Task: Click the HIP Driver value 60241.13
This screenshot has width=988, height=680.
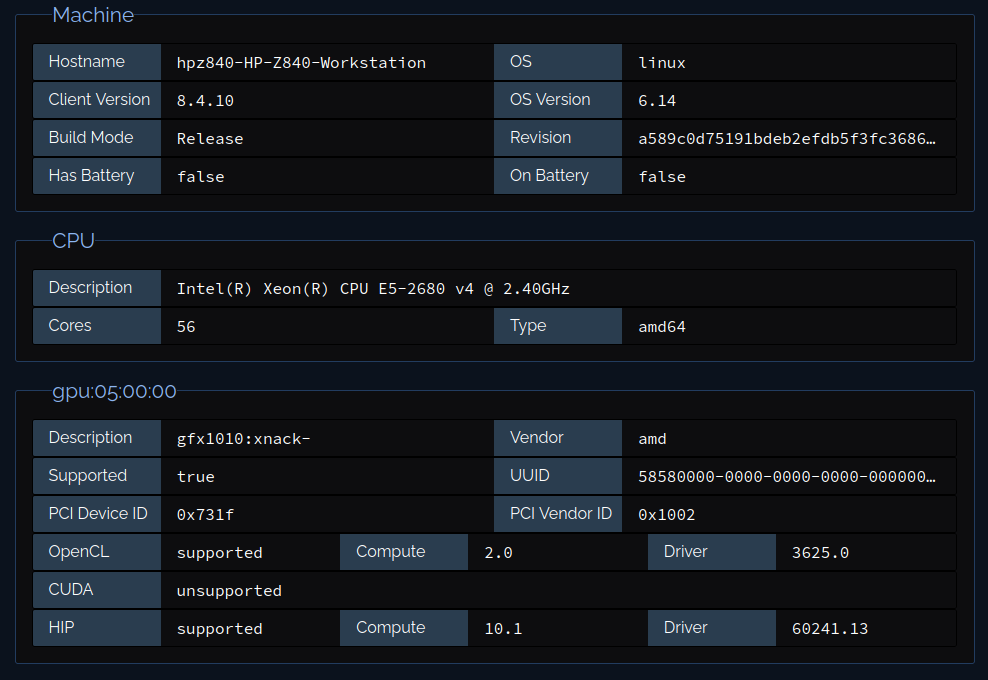Action: pos(830,629)
